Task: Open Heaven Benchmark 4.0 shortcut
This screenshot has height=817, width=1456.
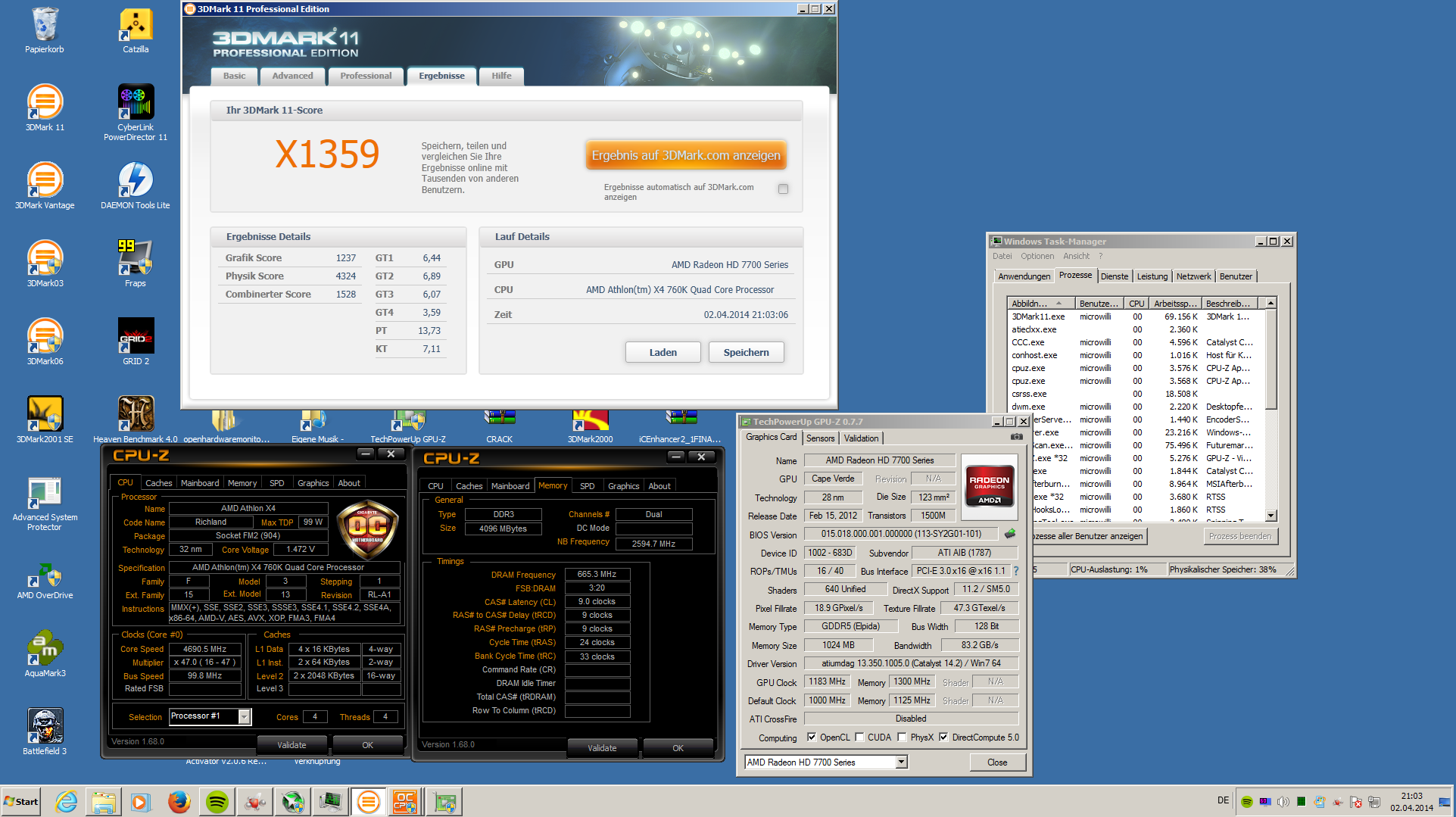Action: [136, 420]
